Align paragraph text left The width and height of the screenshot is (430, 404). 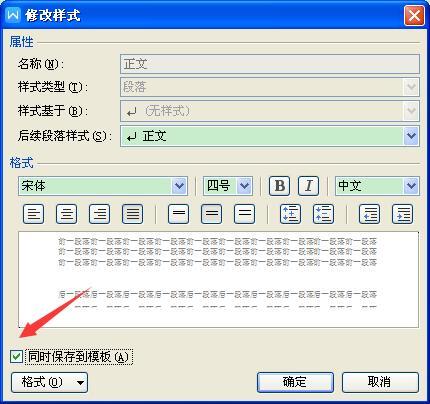click(x=33, y=214)
